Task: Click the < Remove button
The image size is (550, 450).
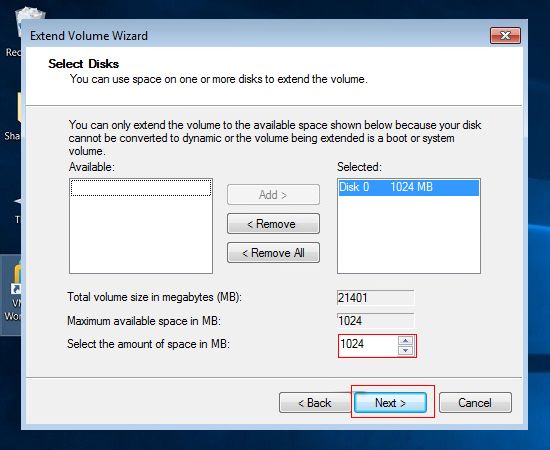Action: pyautogui.click(x=273, y=224)
